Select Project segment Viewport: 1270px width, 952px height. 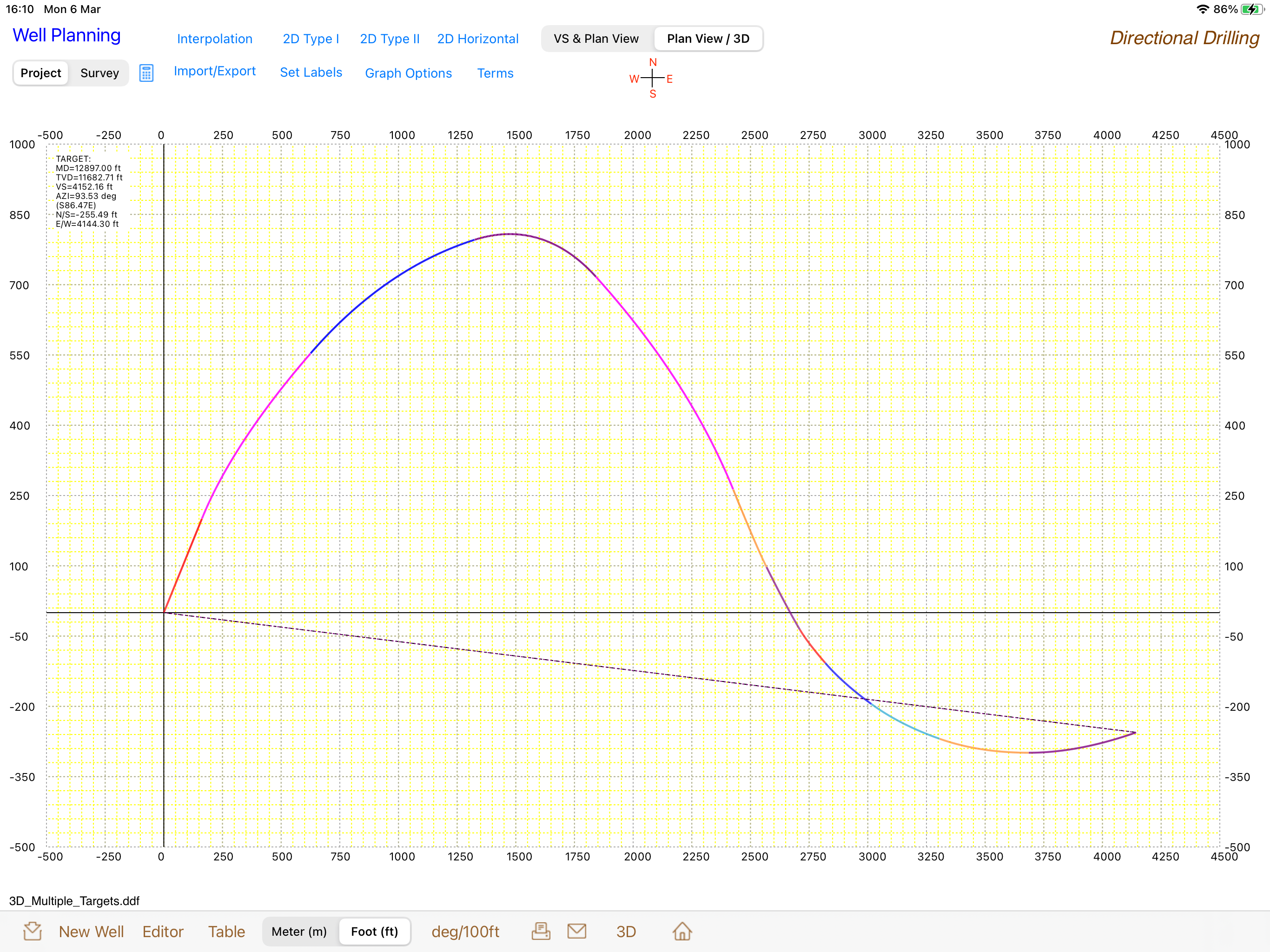(x=41, y=73)
